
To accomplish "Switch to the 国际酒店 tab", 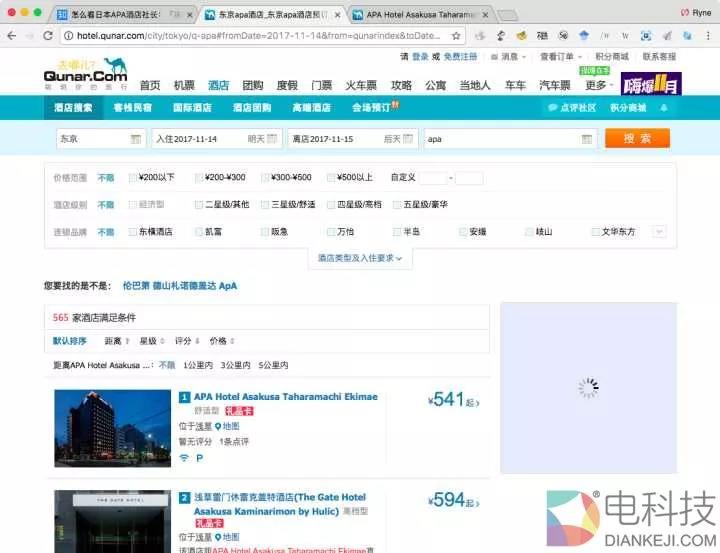I will [193, 107].
